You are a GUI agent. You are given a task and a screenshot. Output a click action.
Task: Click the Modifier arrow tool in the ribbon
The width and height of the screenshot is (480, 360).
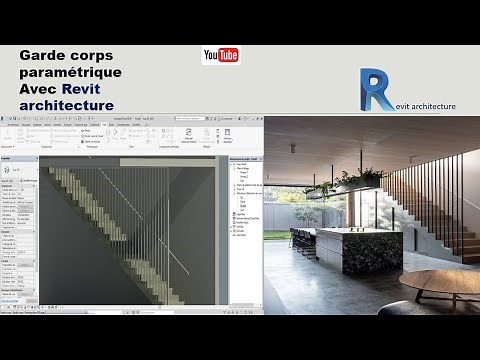(x=7, y=134)
